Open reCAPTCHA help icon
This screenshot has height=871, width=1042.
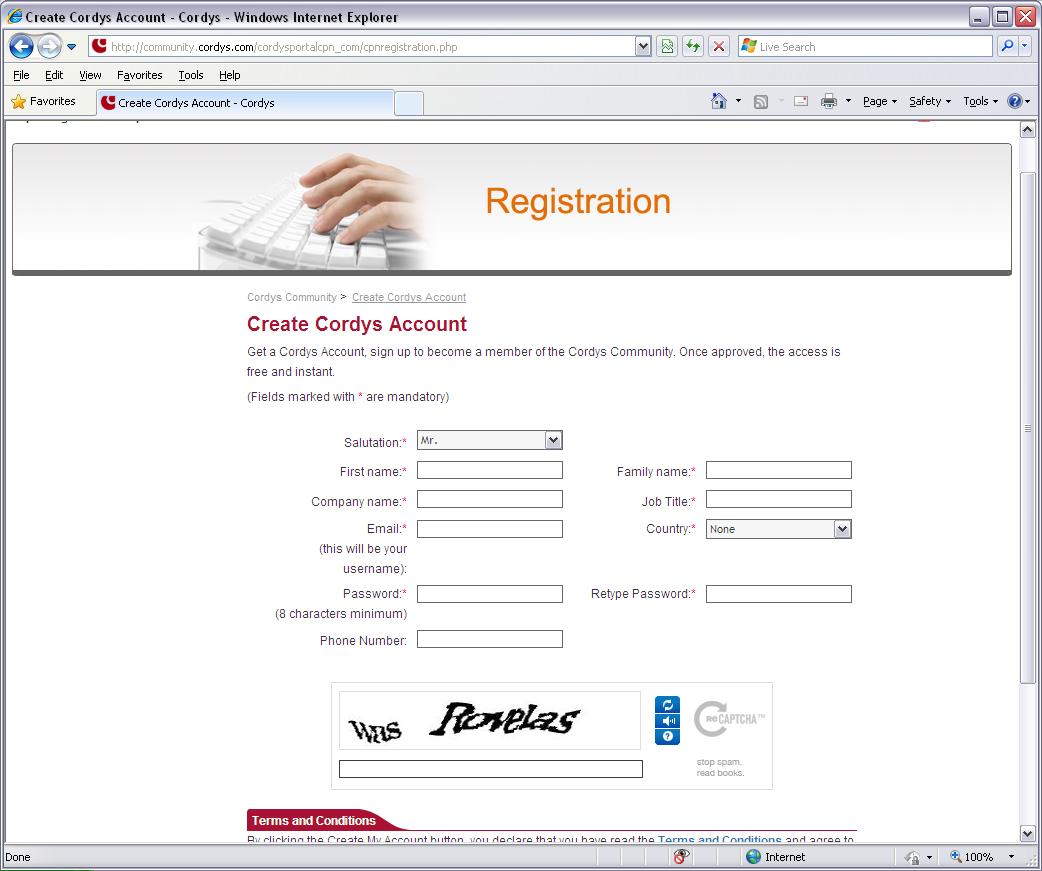[x=668, y=736]
